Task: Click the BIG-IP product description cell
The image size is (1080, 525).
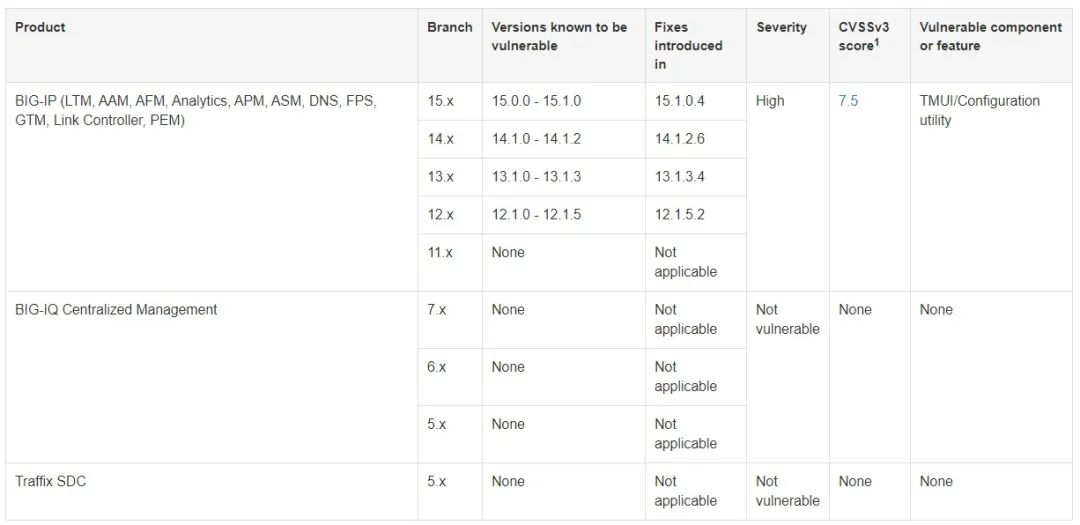Action: tap(196, 110)
